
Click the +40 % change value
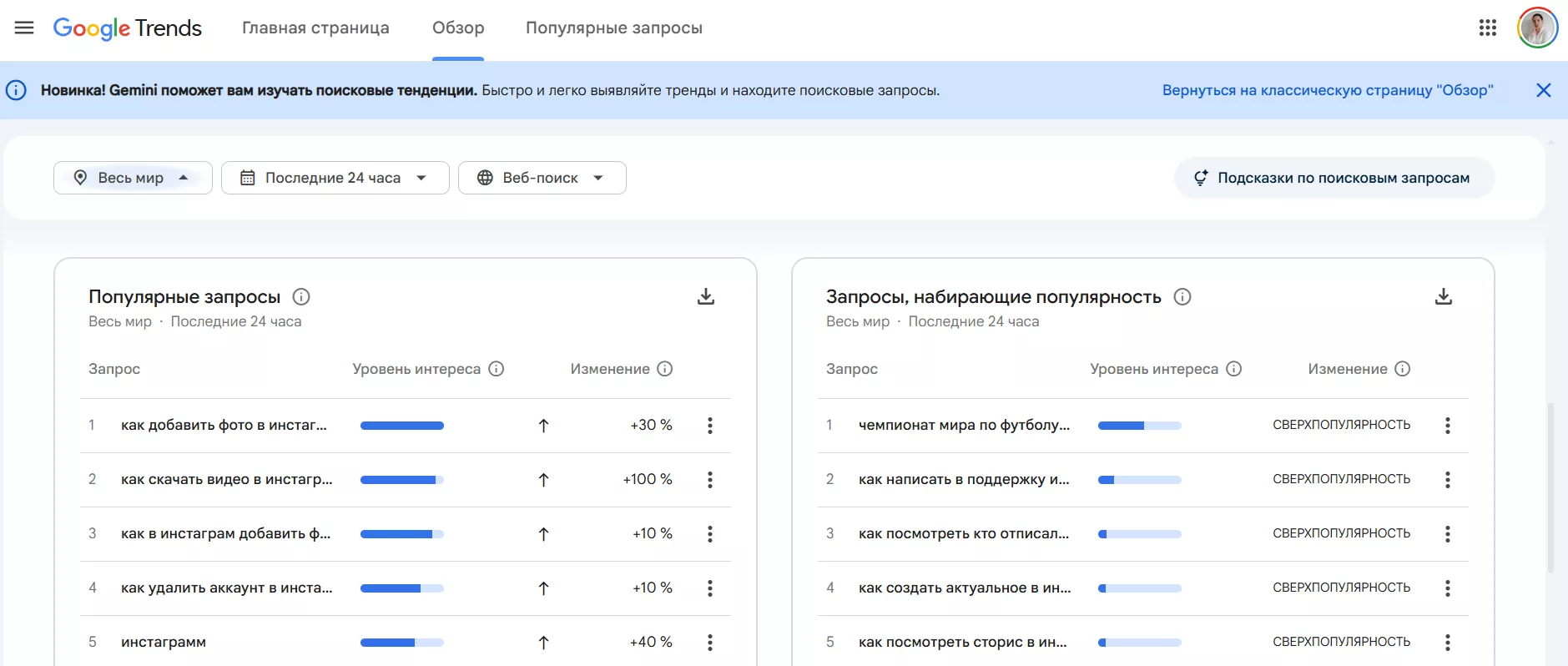tap(651, 642)
